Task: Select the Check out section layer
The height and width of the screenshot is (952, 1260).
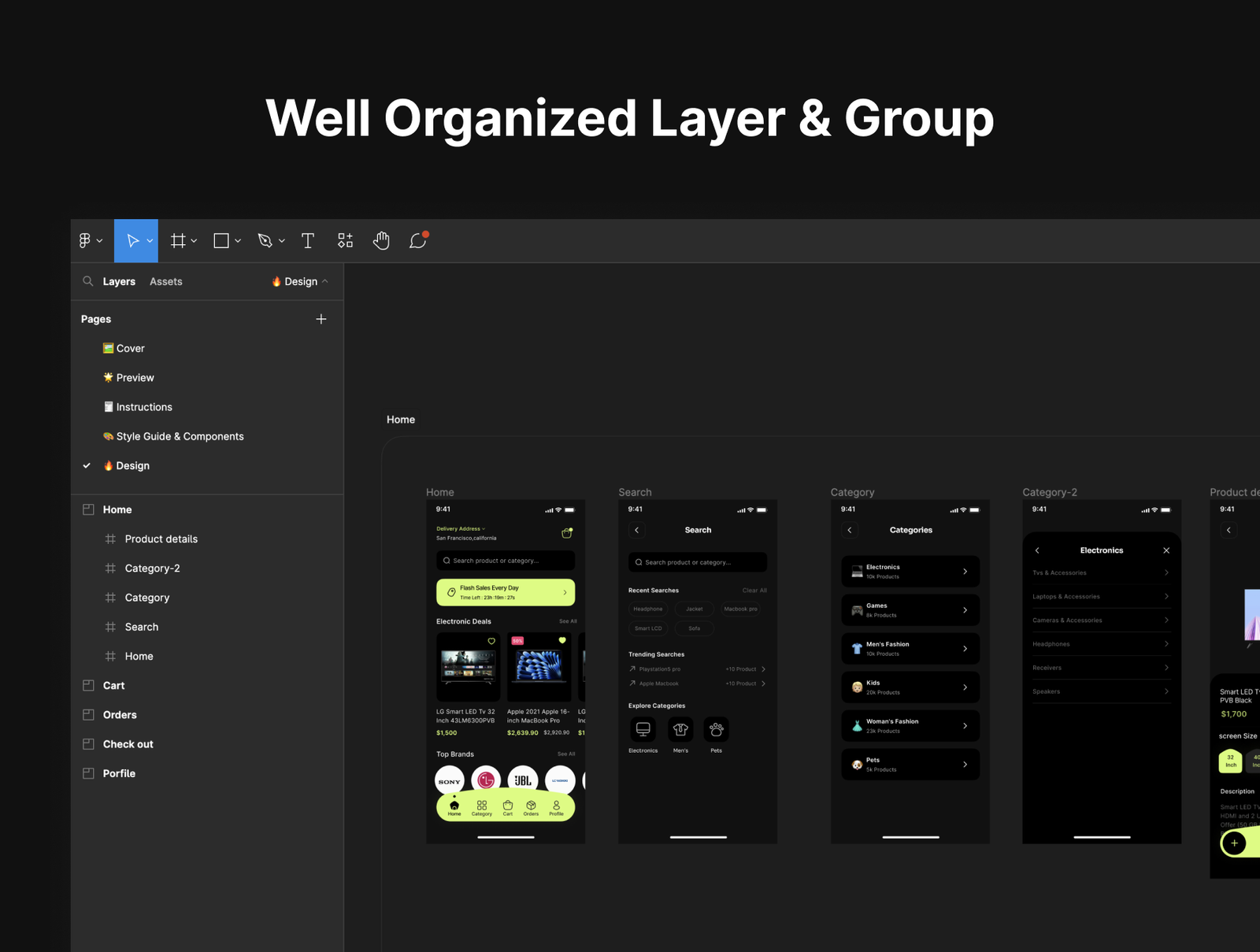Action: tap(128, 744)
